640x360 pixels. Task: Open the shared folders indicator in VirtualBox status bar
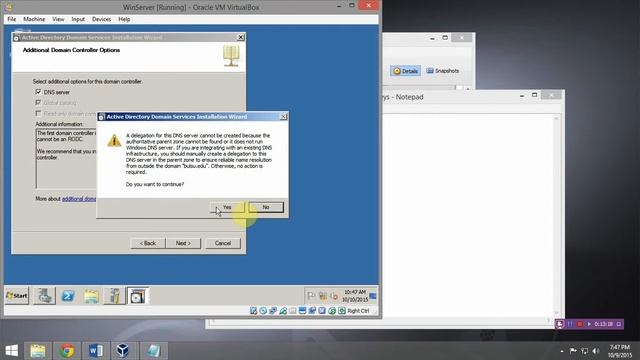point(293,311)
